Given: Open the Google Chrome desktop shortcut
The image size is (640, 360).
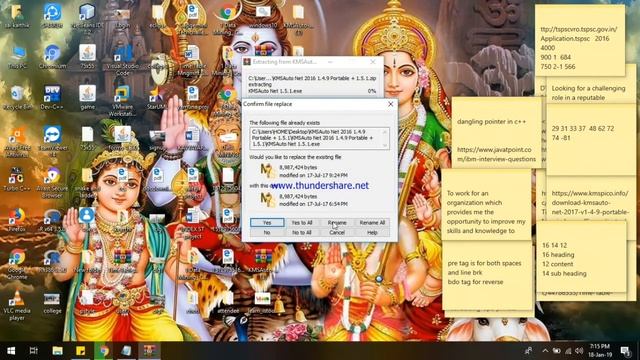Looking at the screenshot, I should 18,263.
